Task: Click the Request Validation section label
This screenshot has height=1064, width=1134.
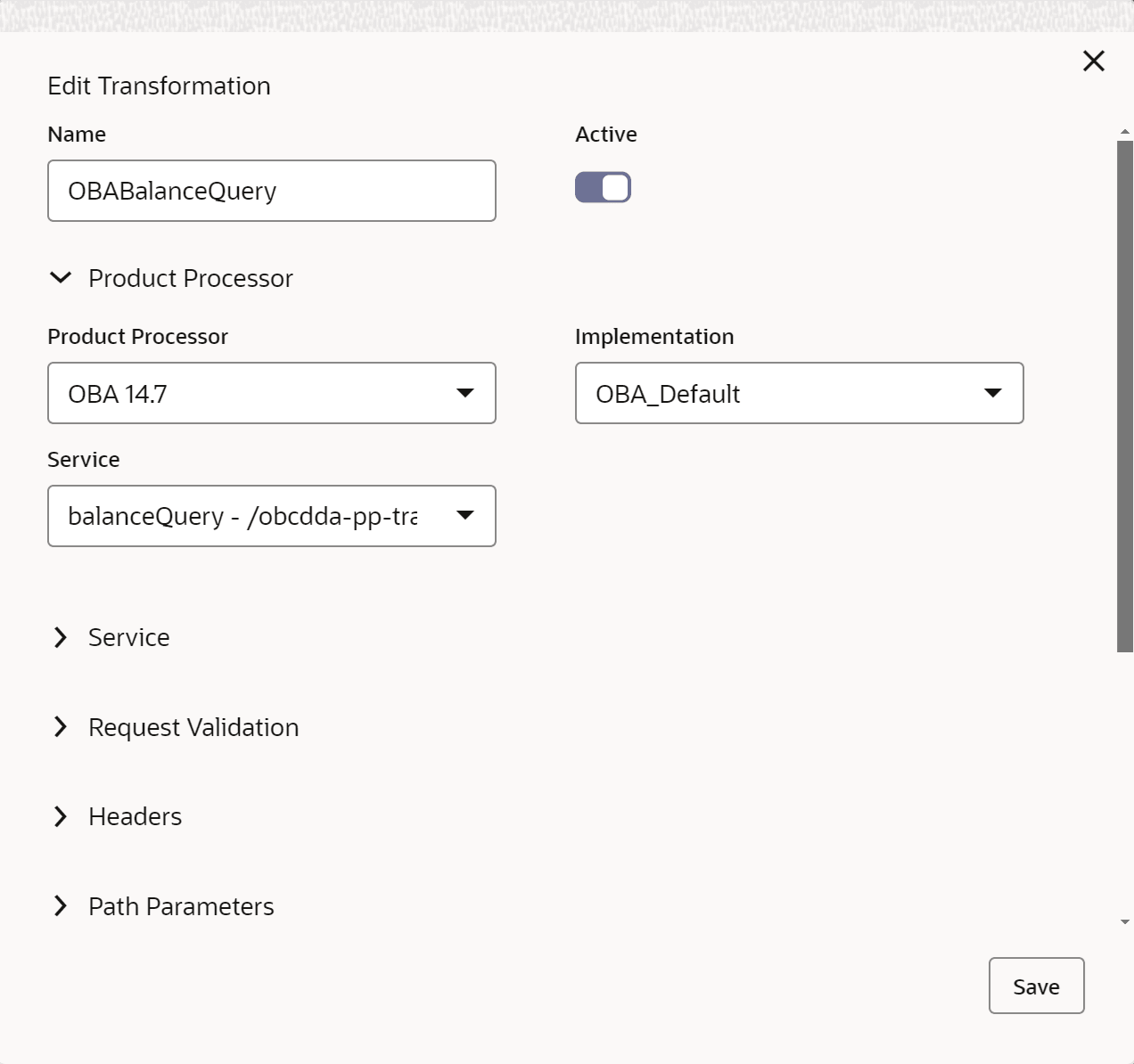Action: tap(193, 727)
